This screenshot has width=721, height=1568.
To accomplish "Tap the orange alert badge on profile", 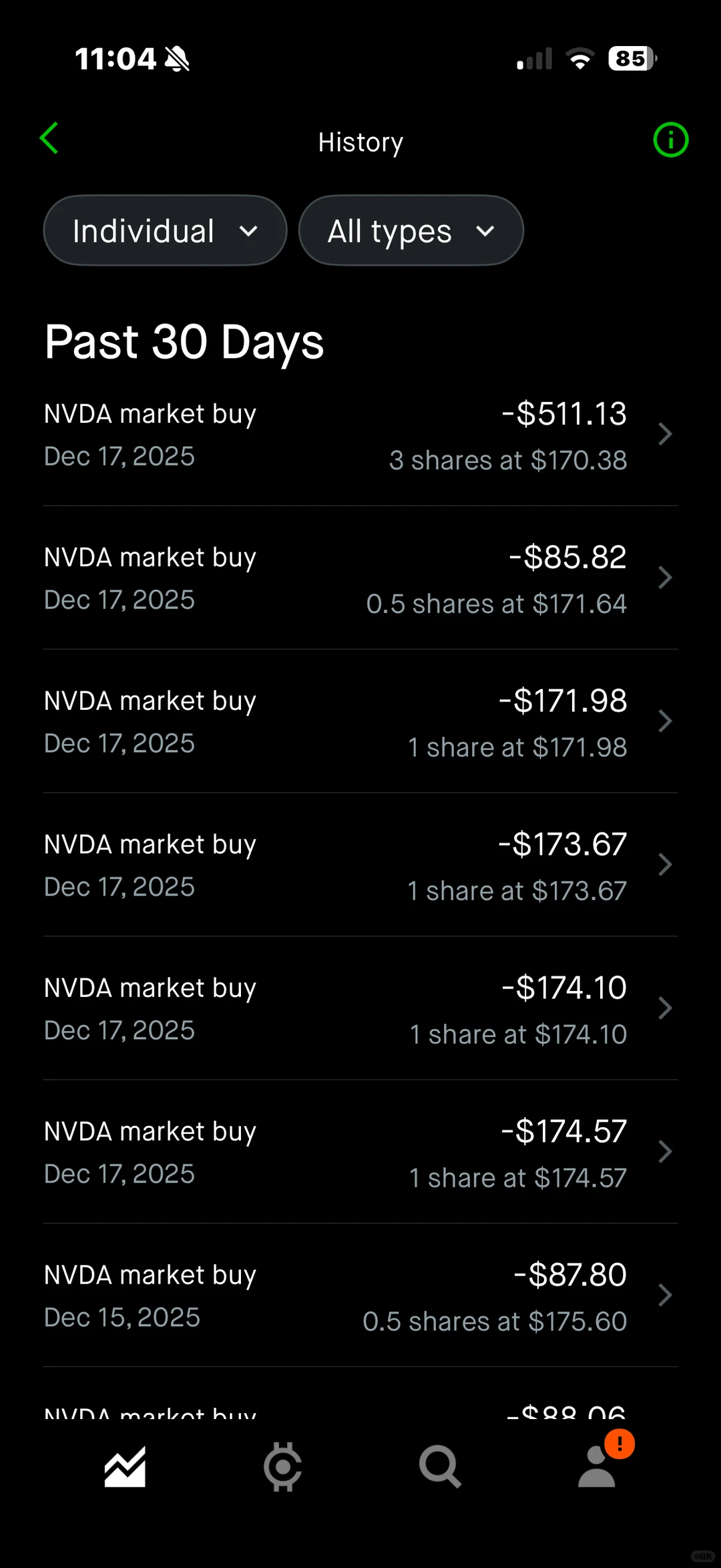I will [620, 1444].
